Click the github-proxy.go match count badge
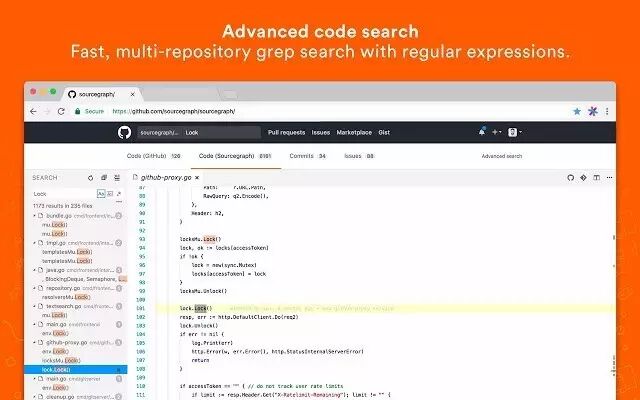This screenshot has height=400, width=640. [x=119, y=342]
